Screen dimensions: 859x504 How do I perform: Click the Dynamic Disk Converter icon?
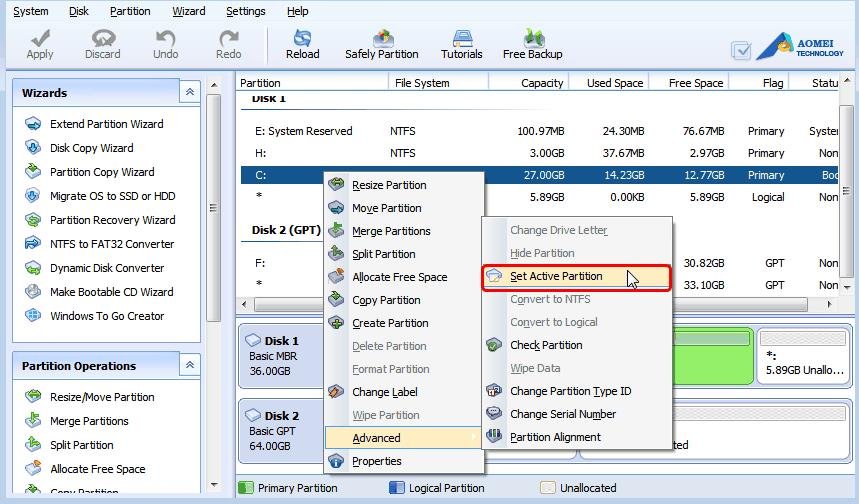coord(33,268)
